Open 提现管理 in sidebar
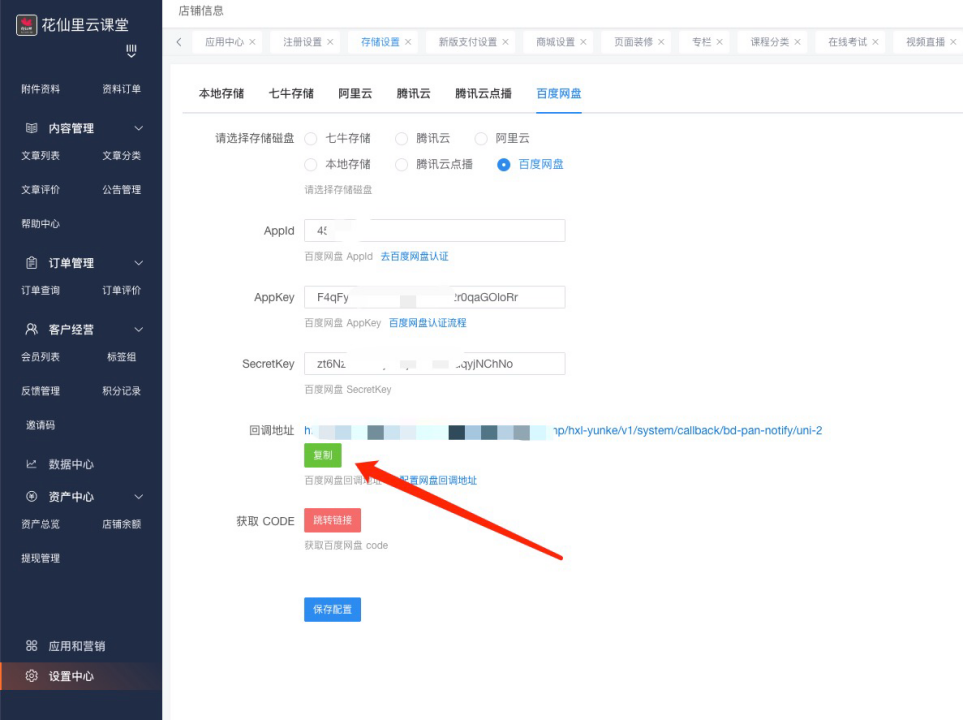Screen dimensions: 963x720 (x=41, y=558)
